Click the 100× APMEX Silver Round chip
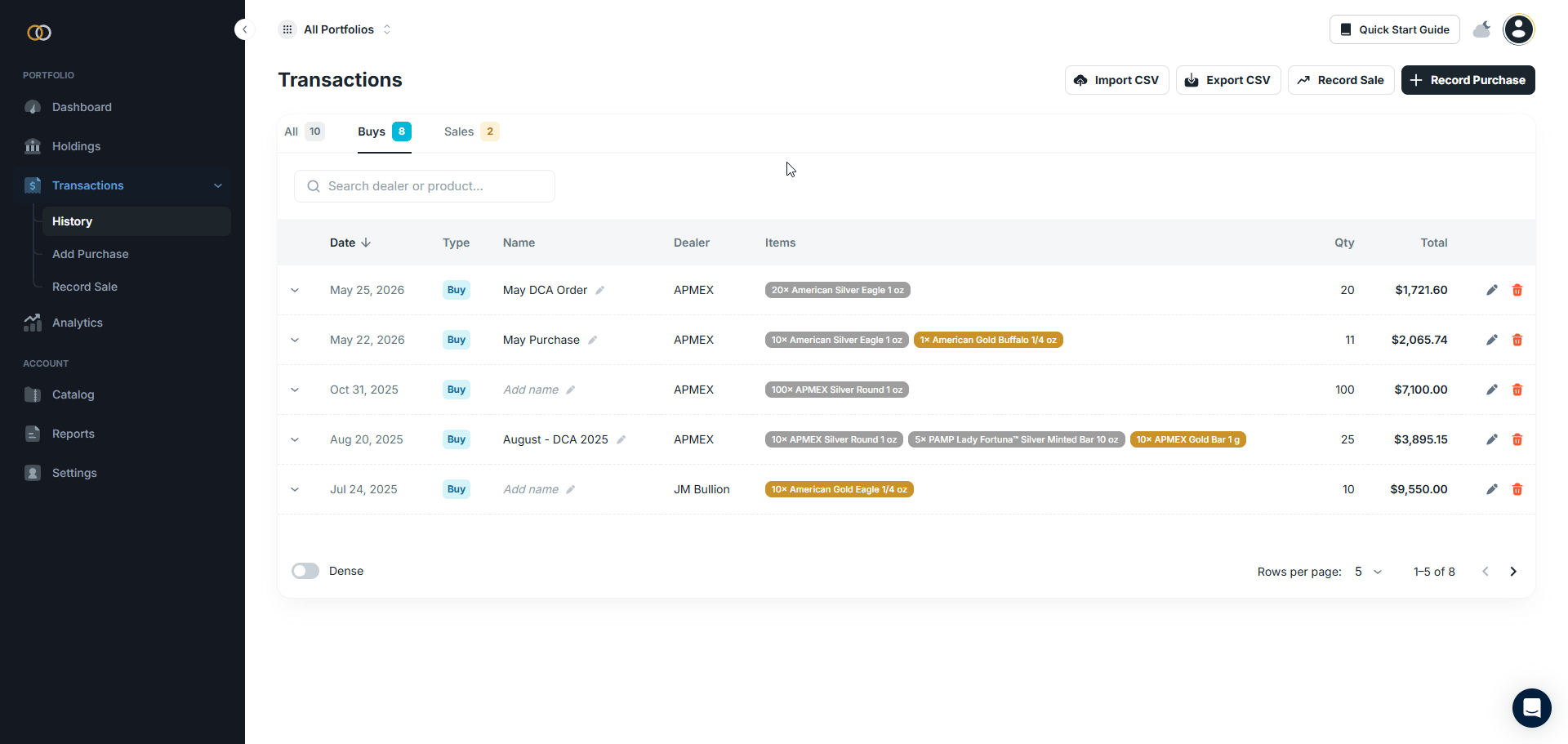 click(837, 390)
